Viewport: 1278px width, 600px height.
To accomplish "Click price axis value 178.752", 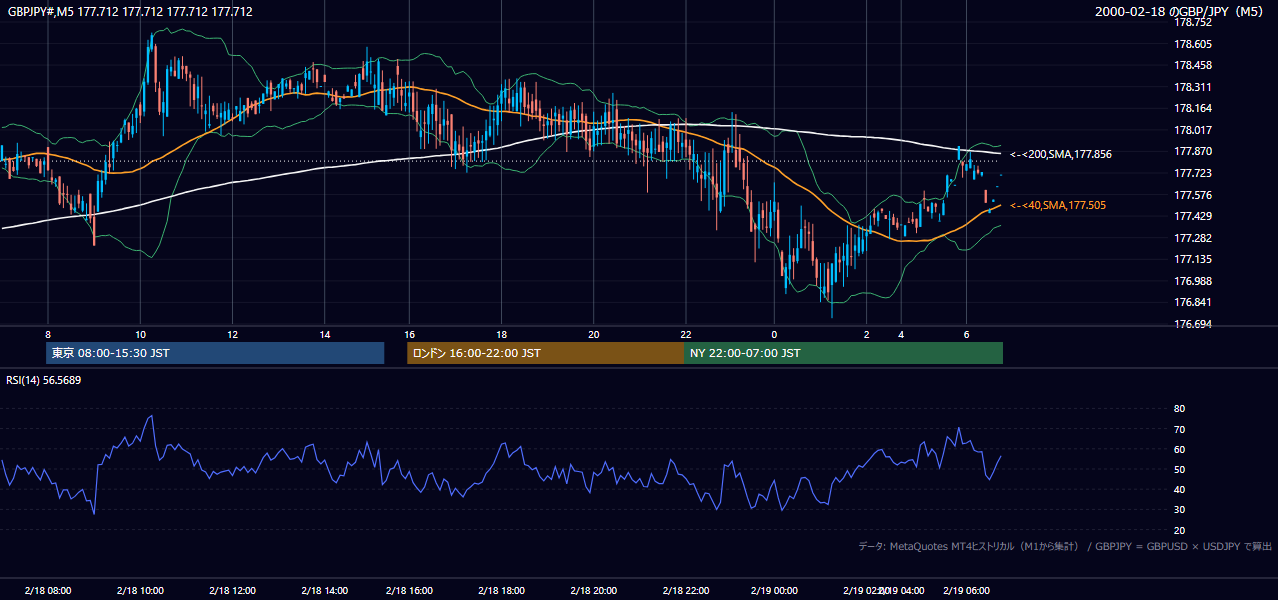I will click(1193, 22).
